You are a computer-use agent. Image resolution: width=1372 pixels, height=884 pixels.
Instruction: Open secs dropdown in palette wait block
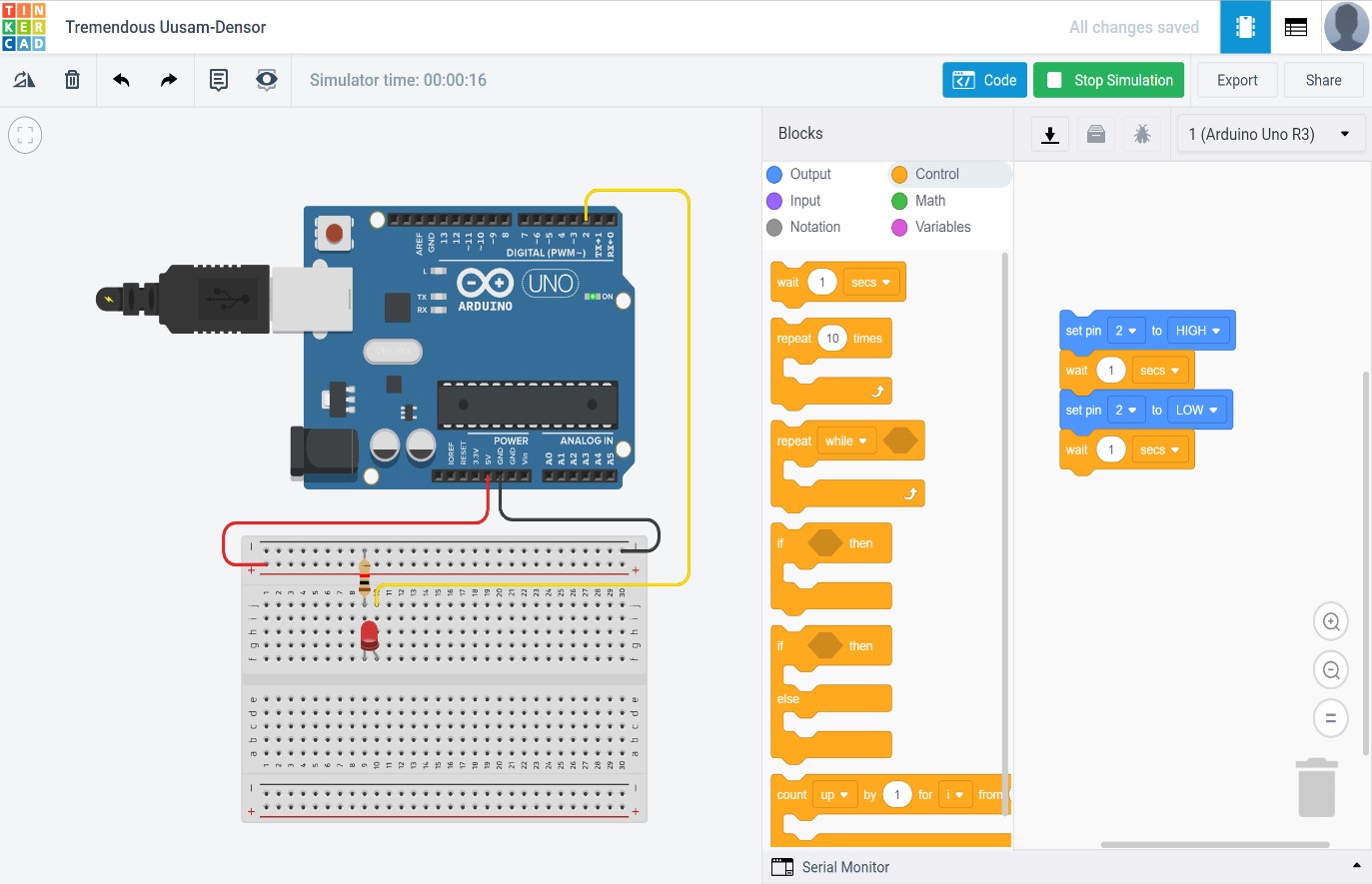(x=870, y=283)
